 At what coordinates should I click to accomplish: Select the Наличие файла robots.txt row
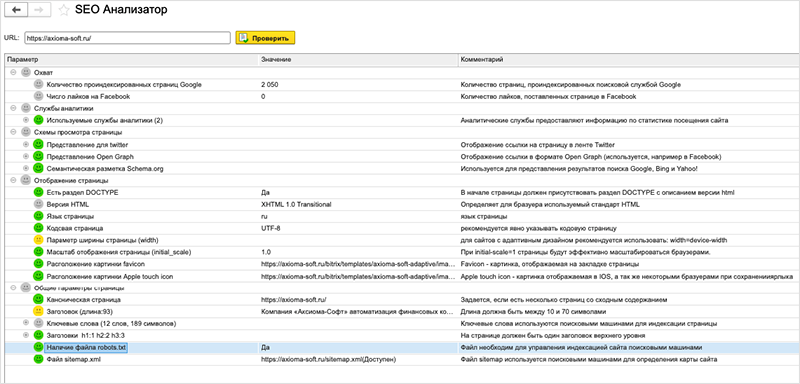pos(402,347)
